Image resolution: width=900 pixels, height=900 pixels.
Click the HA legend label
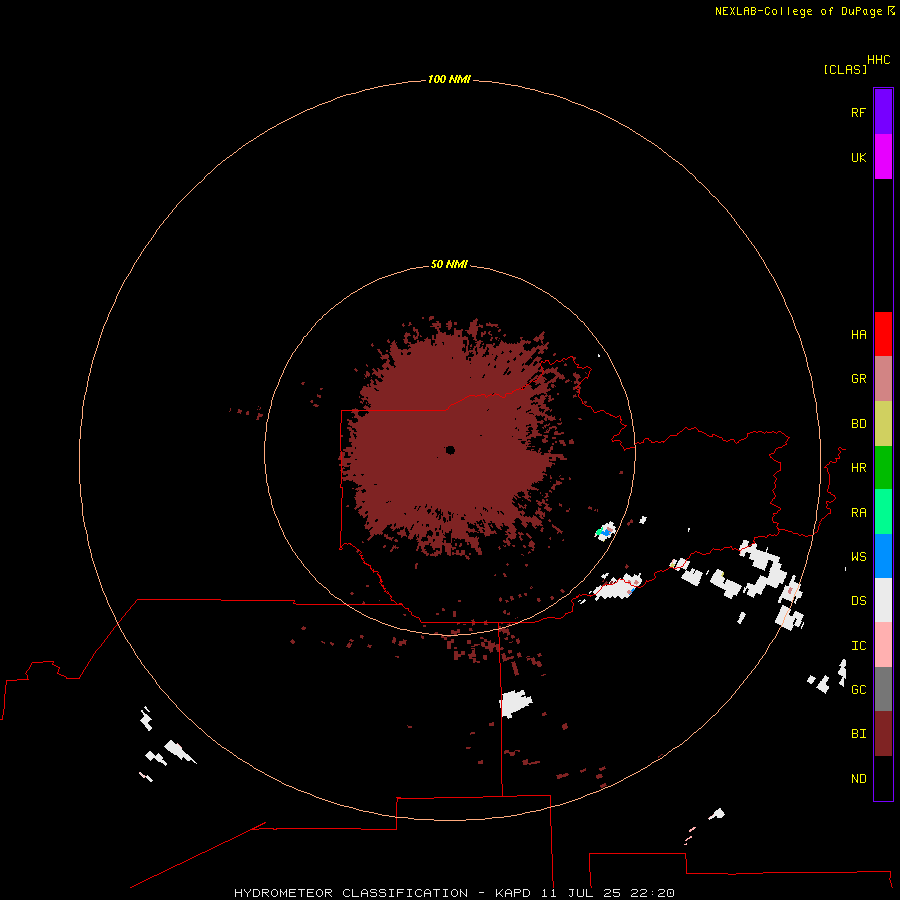click(858, 335)
